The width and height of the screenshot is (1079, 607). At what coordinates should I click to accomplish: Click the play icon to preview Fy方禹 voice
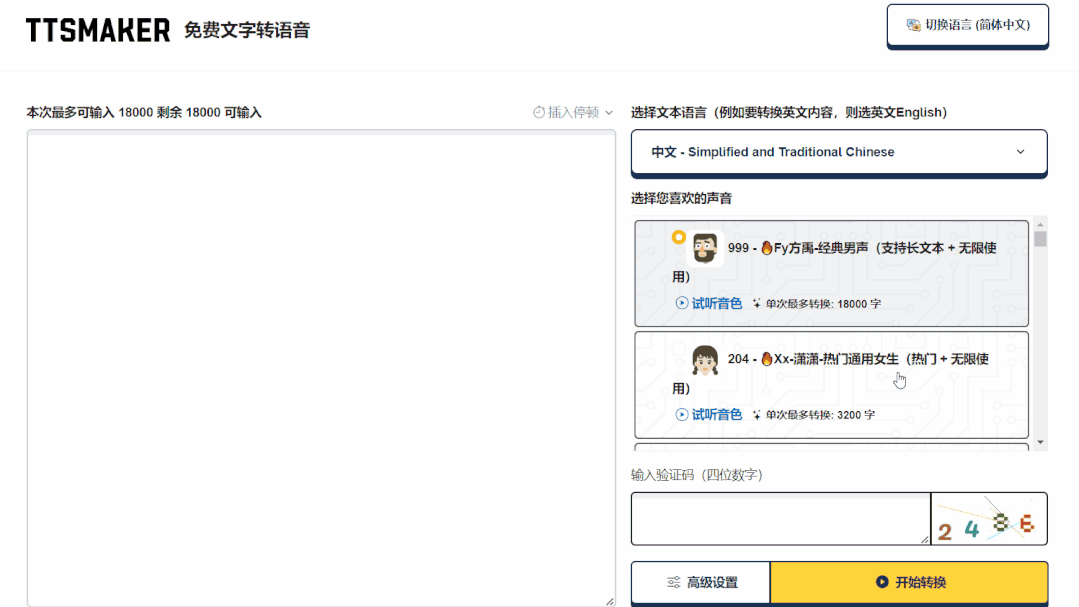point(681,302)
